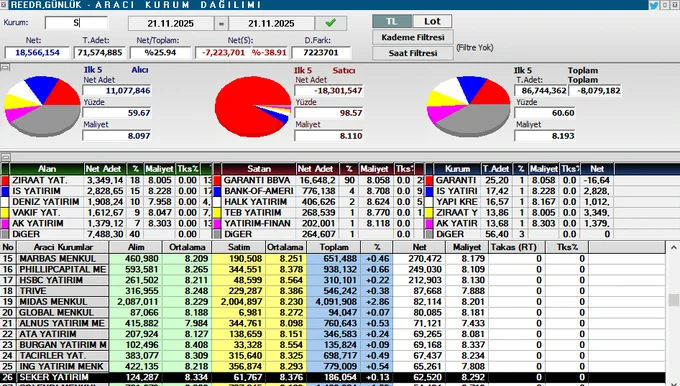
Task: Collapse the pie chart panel
Action: (5, 67)
